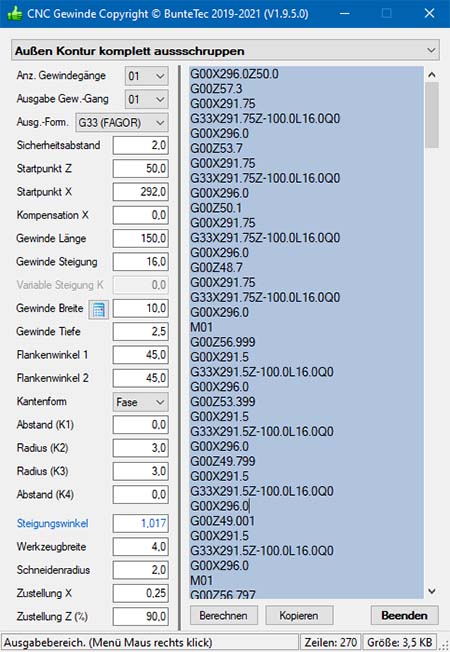Viewport: 450px width, 652px height.
Task: Open the Außen Kontur komplett ausschruppen dropdown
Action: pos(225,51)
